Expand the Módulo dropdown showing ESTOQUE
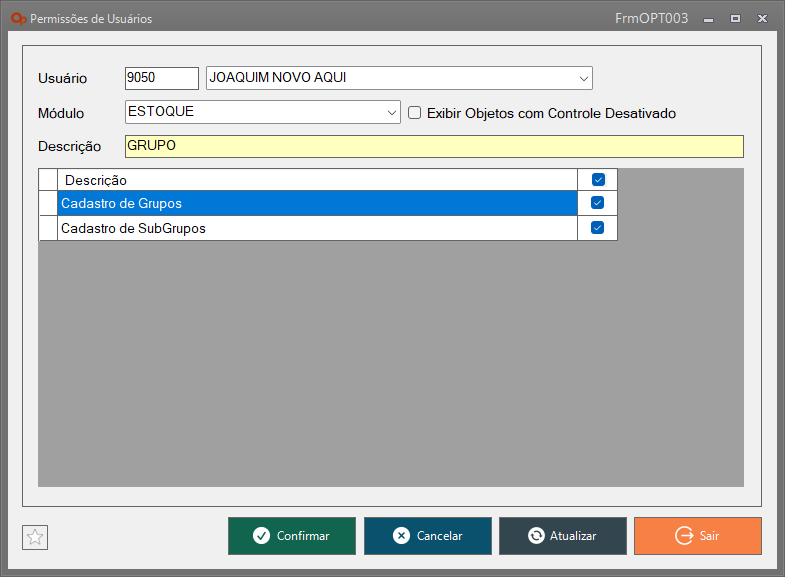Screen dimensions: 785x577 (392, 112)
